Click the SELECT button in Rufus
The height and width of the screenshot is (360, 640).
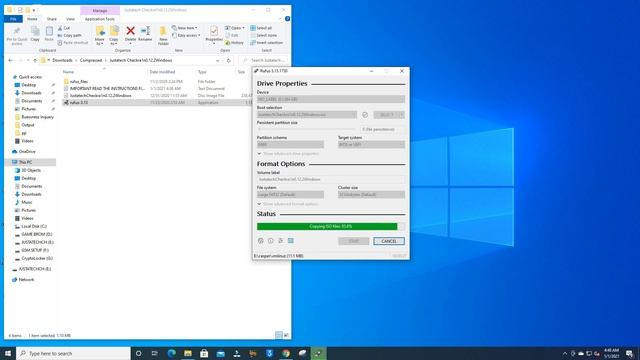(386, 115)
